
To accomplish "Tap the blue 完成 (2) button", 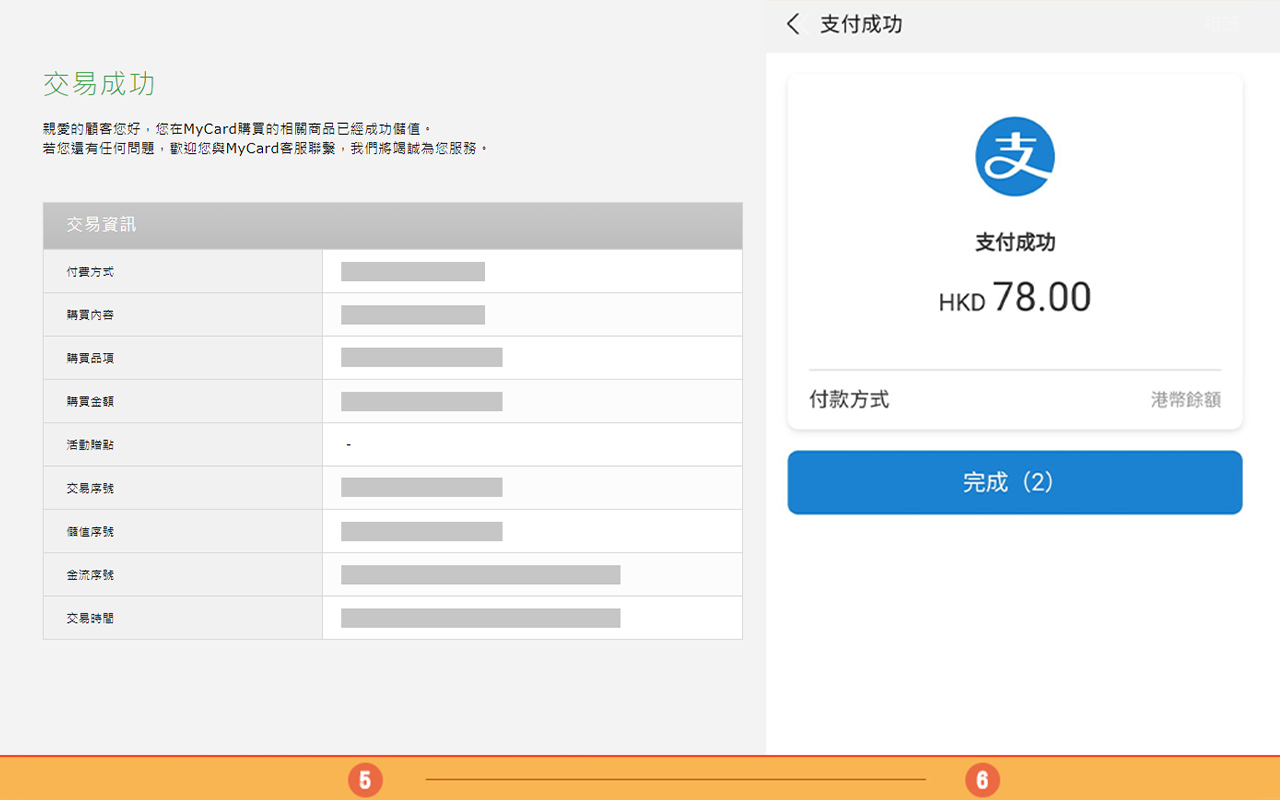I will pyautogui.click(x=1015, y=482).
